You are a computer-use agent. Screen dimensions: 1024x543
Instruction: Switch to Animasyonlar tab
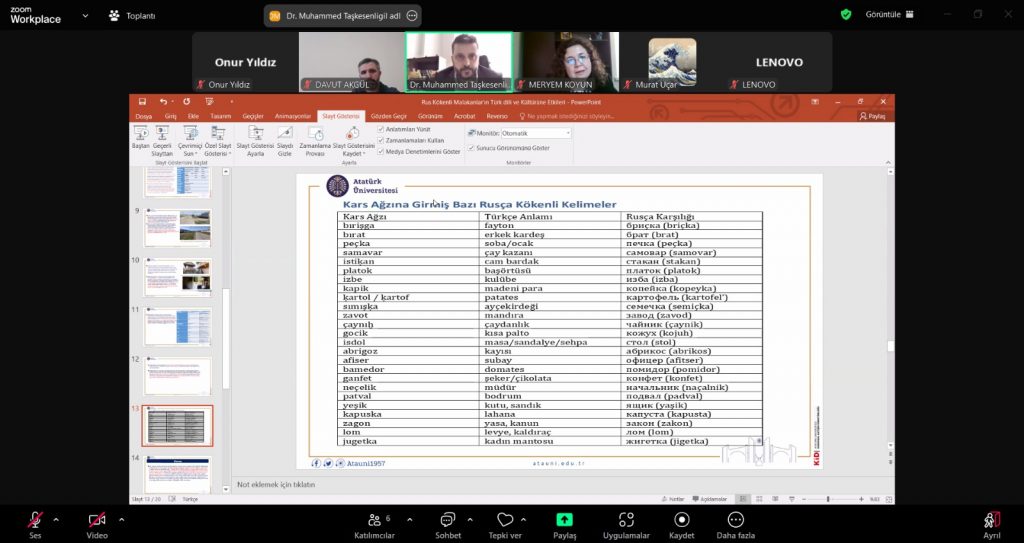[293, 116]
